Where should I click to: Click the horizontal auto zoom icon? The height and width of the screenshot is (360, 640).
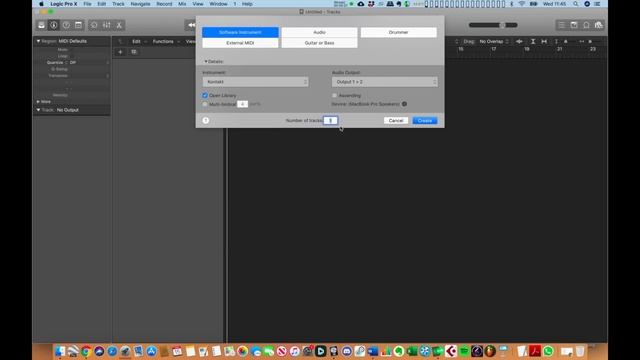pyautogui.click(x=544, y=41)
